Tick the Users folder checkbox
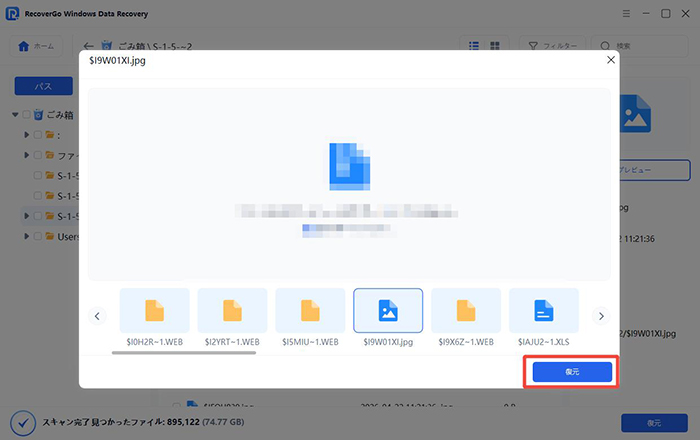Viewport: 700px width, 440px height. point(38,237)
